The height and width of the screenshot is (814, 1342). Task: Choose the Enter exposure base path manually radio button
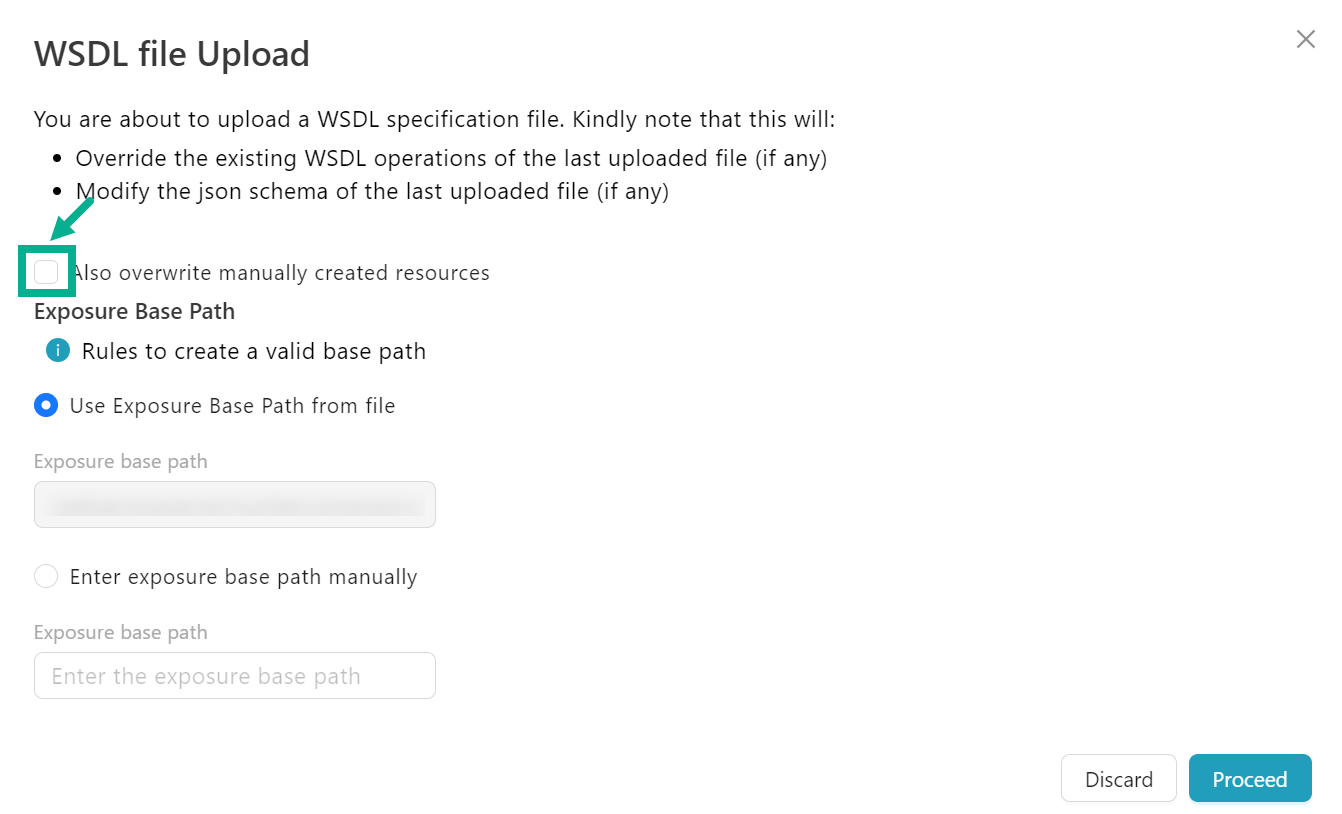click(46, 577)
